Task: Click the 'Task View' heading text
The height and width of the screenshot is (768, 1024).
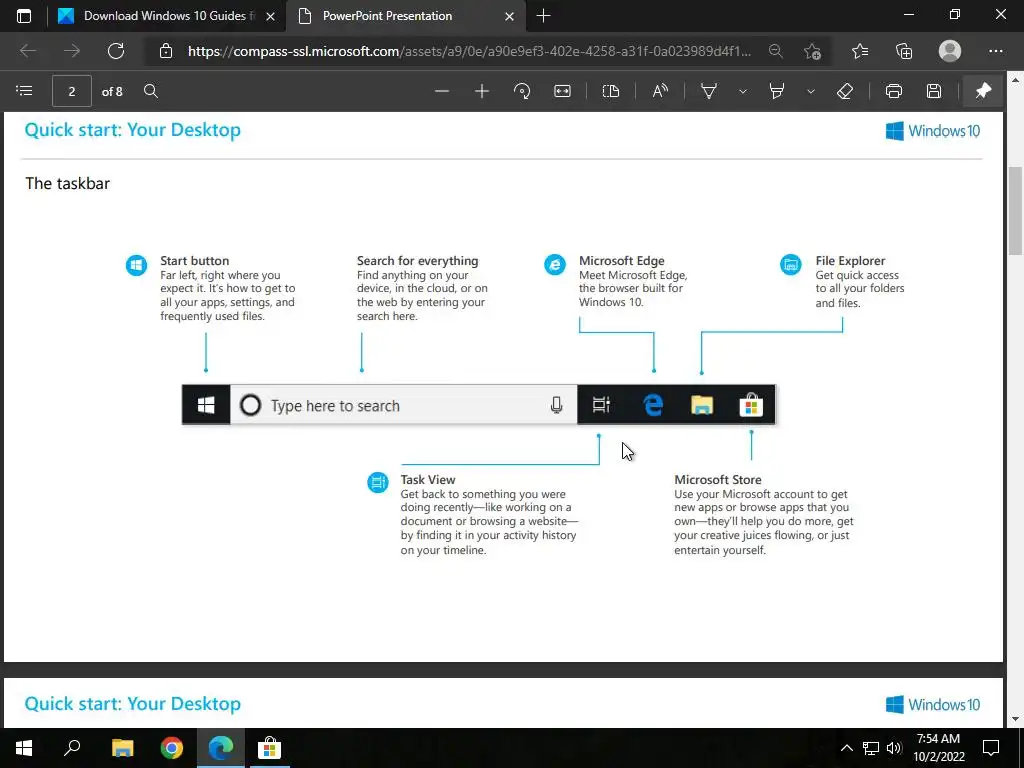Action: click(428, 479)
